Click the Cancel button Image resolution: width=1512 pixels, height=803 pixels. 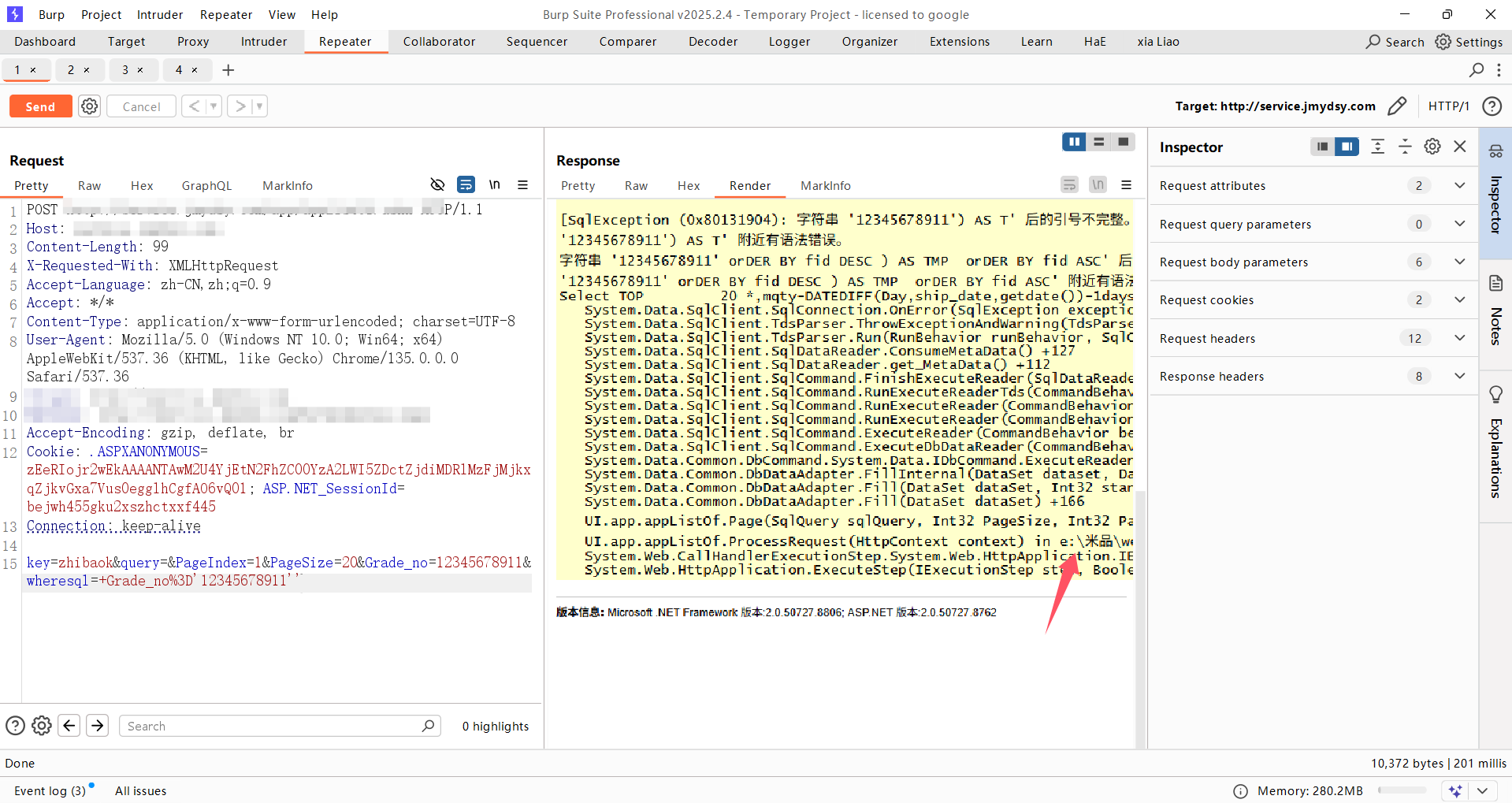(x=141, y=106)
